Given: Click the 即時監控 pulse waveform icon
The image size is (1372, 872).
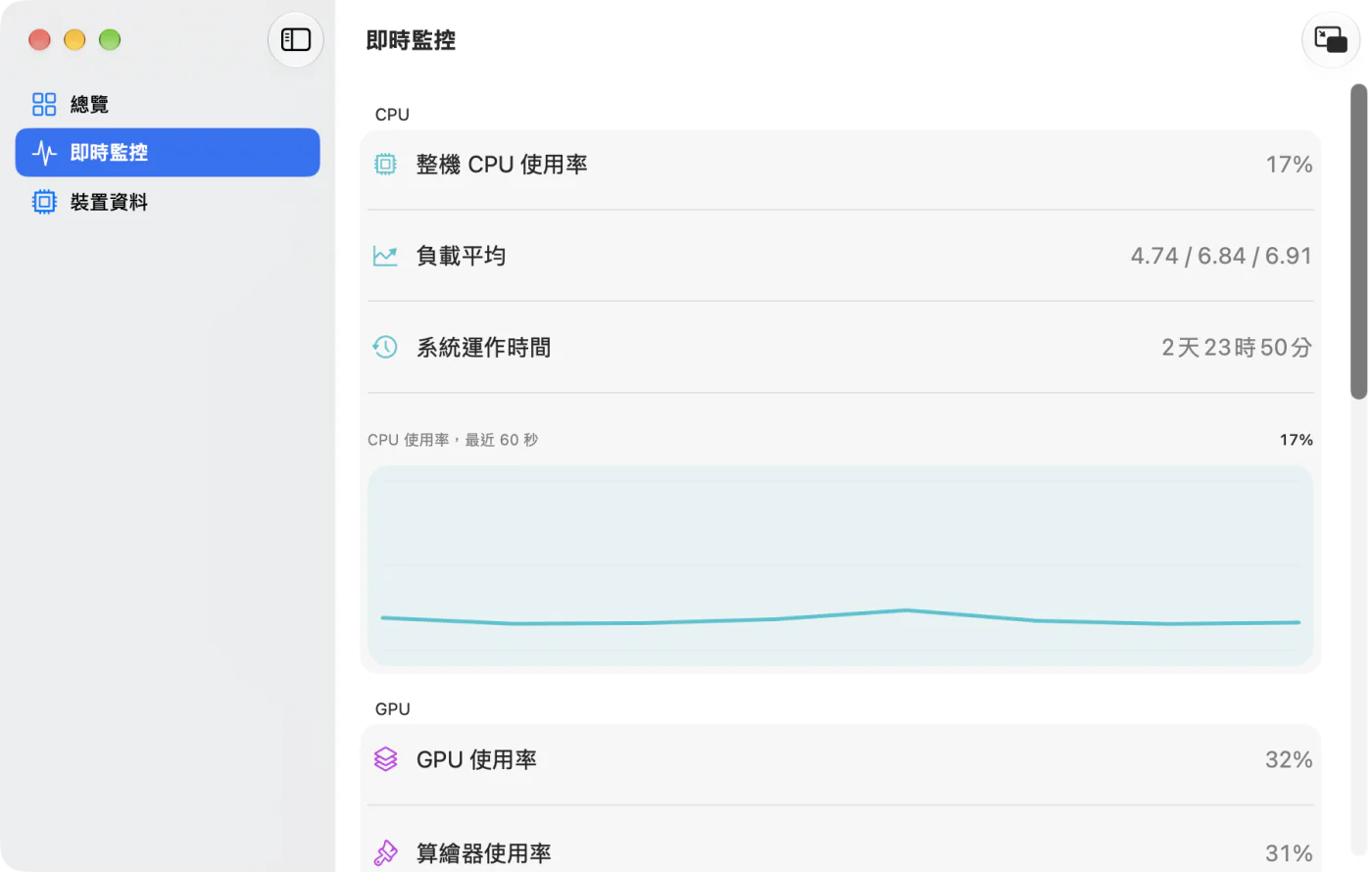Looking at the screenshot, I should (x=44, y=153).
